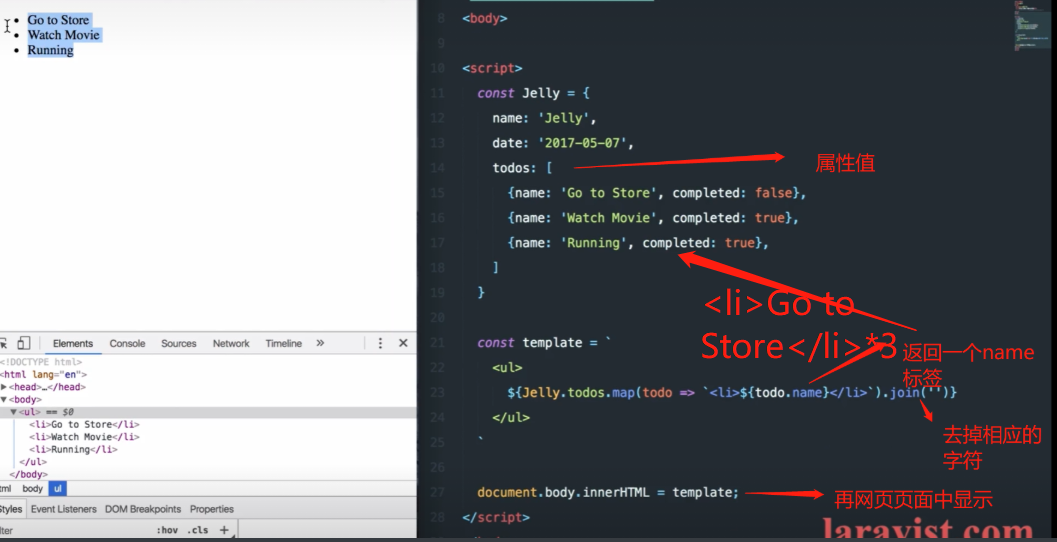This screenshot has width=1057, height=542.
Task: Toggle the device toolbar icon in DevTools
Action: [x=24, y=343]
